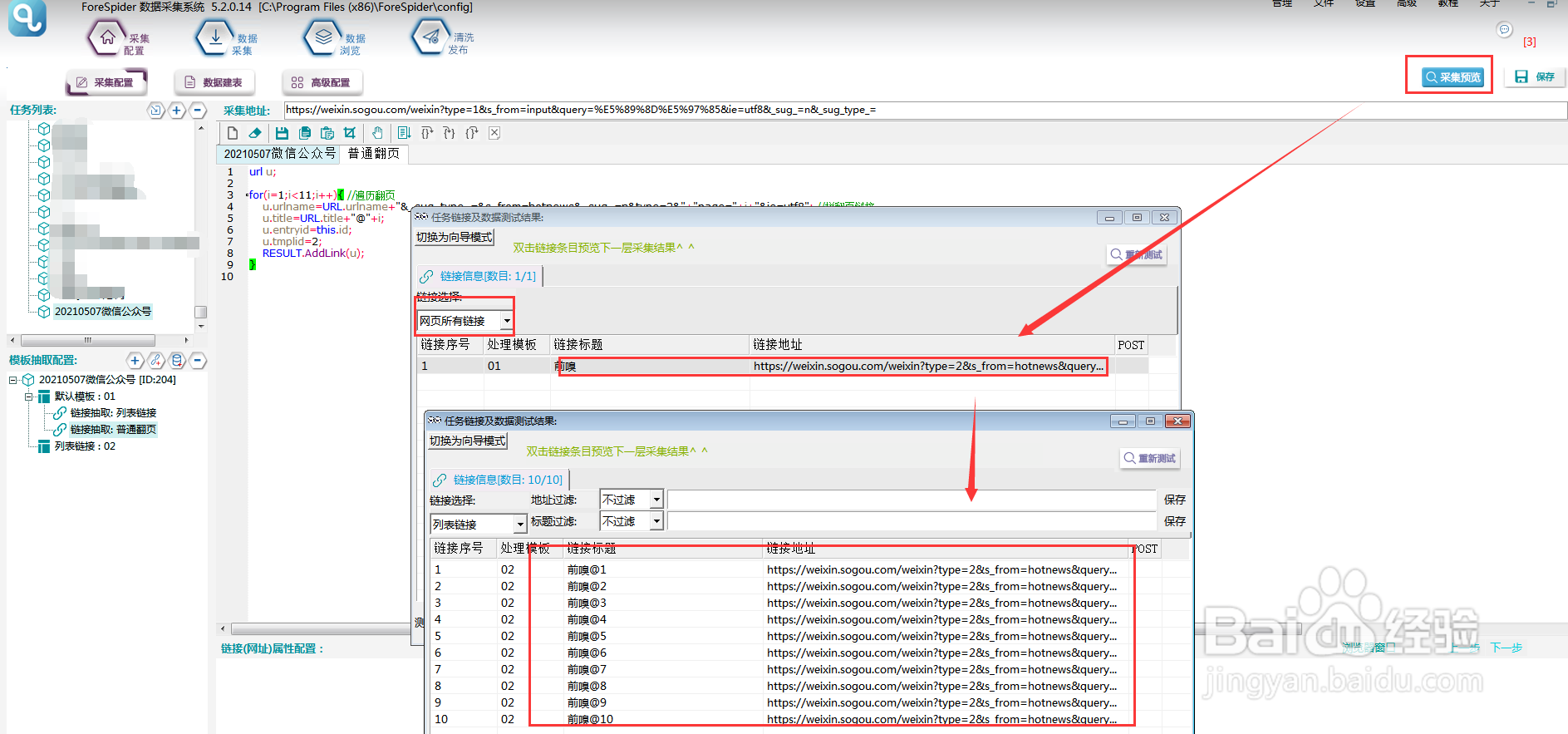Click the 链接标题 column header in the front window
1568x734 pixels.
coord(663,549)
